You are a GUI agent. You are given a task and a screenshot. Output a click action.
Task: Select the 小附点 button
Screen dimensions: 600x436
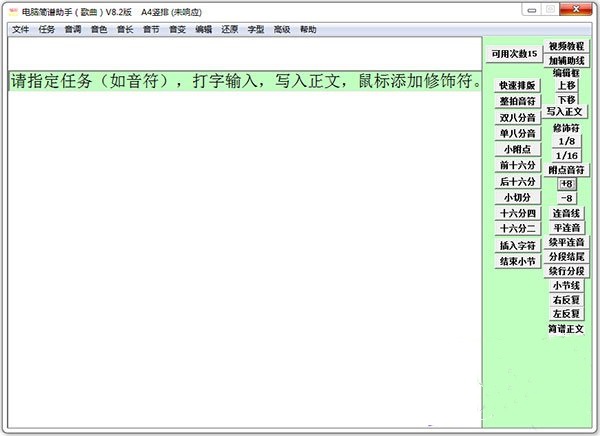click(517, 149)
